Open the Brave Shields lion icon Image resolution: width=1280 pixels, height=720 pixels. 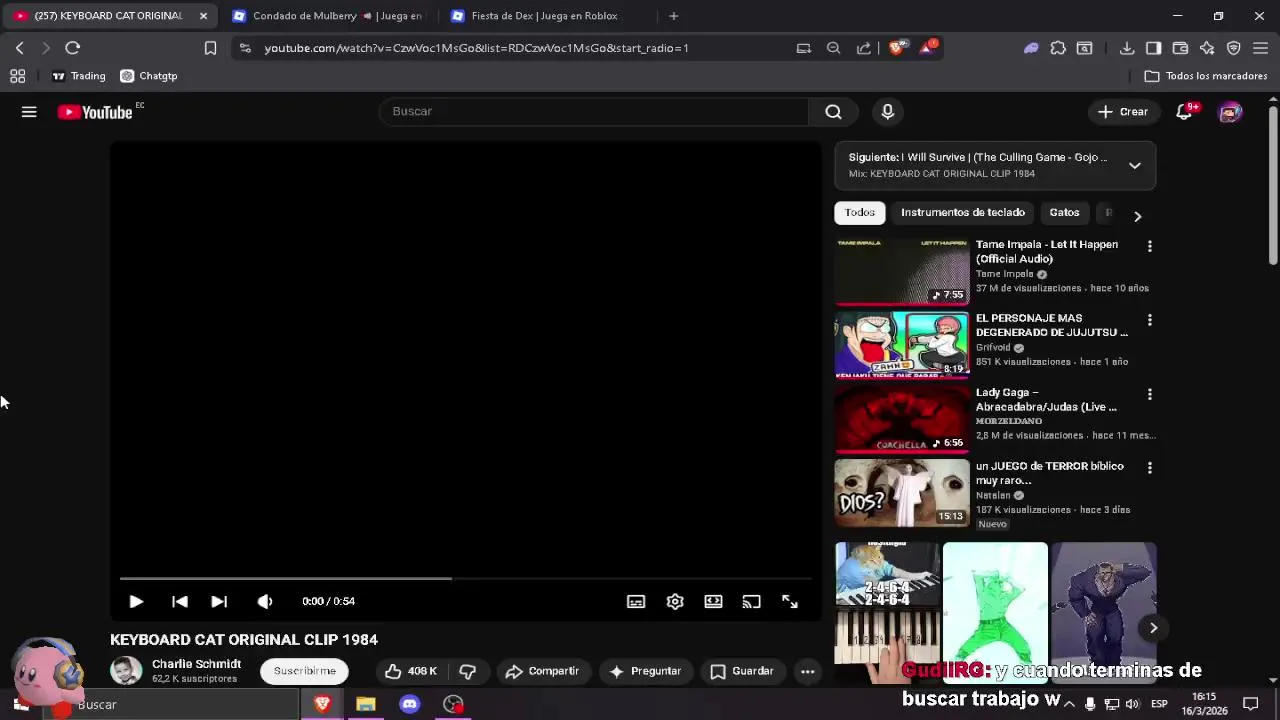click(x=897, y=47)
